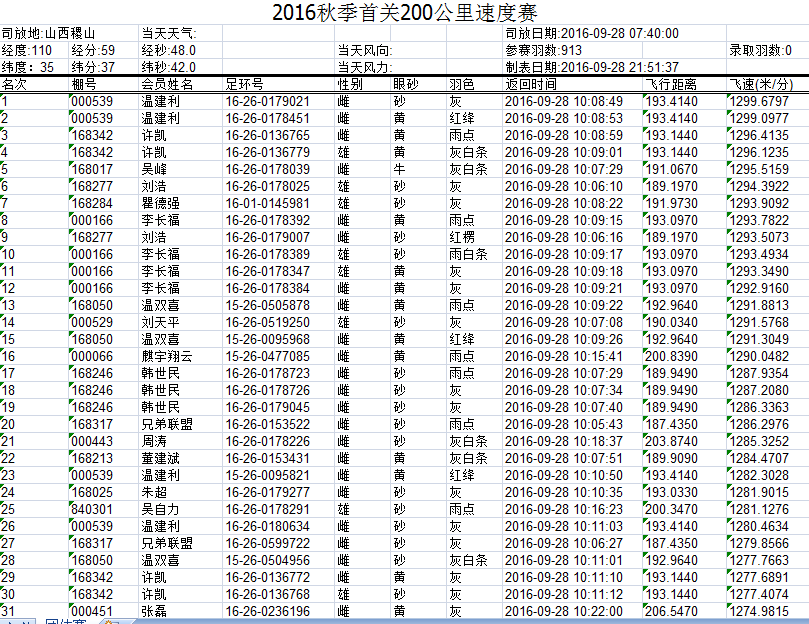Click the 会员姓名 column header
Viewport: 809px width, 624px height.
click(x=167, y=84)
